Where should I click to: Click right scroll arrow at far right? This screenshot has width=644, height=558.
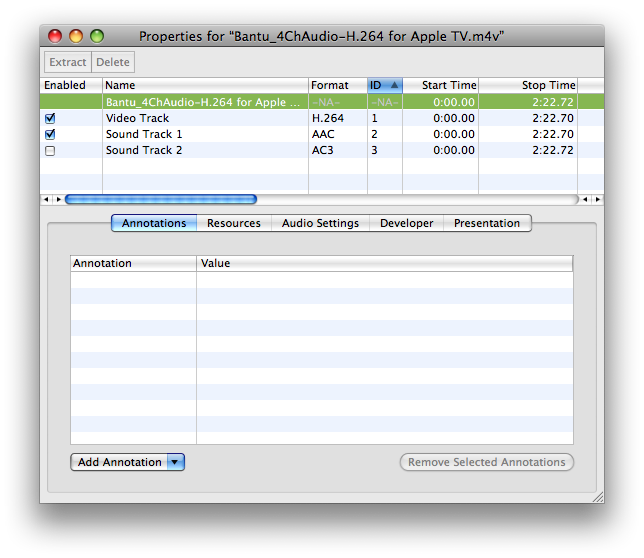pyautogui.click(x=598, y=199)
